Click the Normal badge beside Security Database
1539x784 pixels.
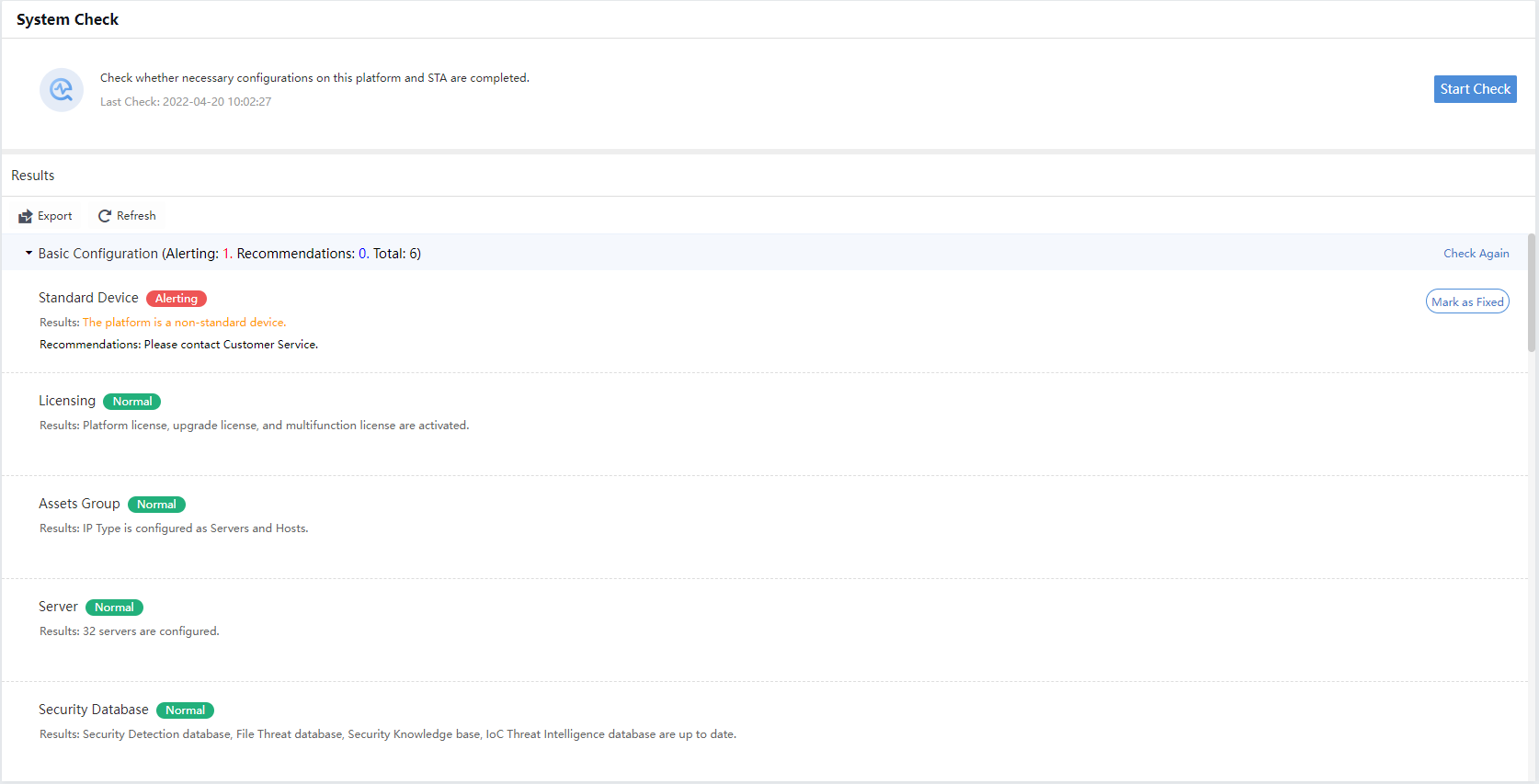[185, 710]
